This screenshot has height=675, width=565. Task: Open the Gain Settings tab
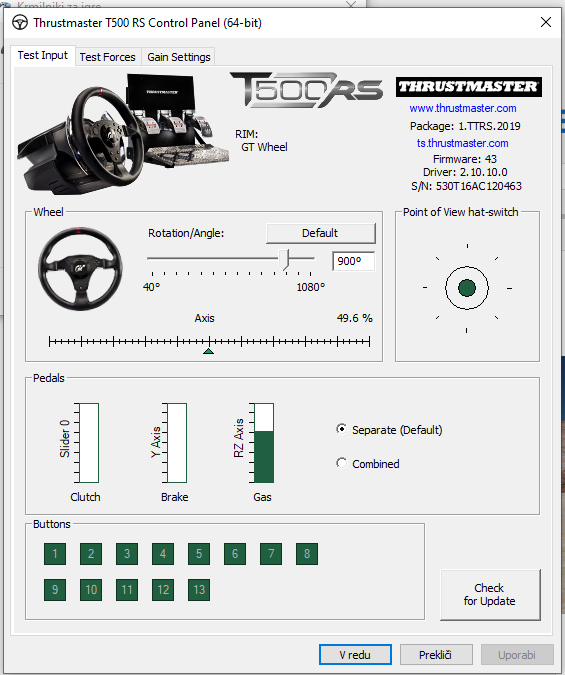[178, 57]
